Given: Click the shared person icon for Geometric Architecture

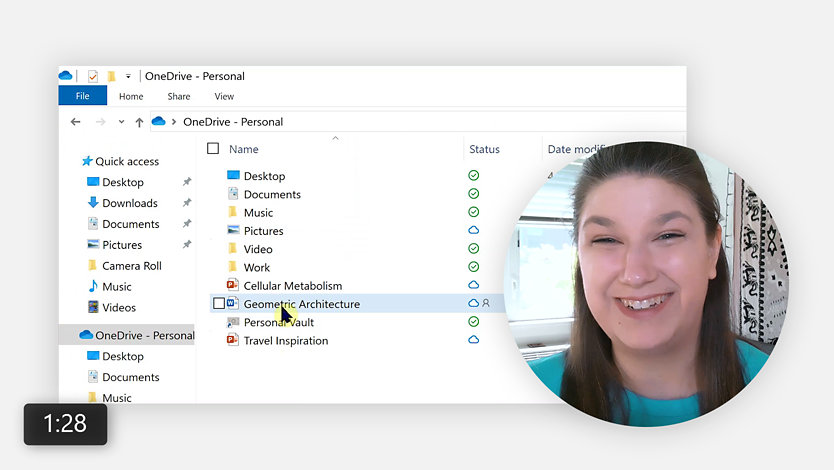Looking at the screenshot, I should (x=486, y=303).
